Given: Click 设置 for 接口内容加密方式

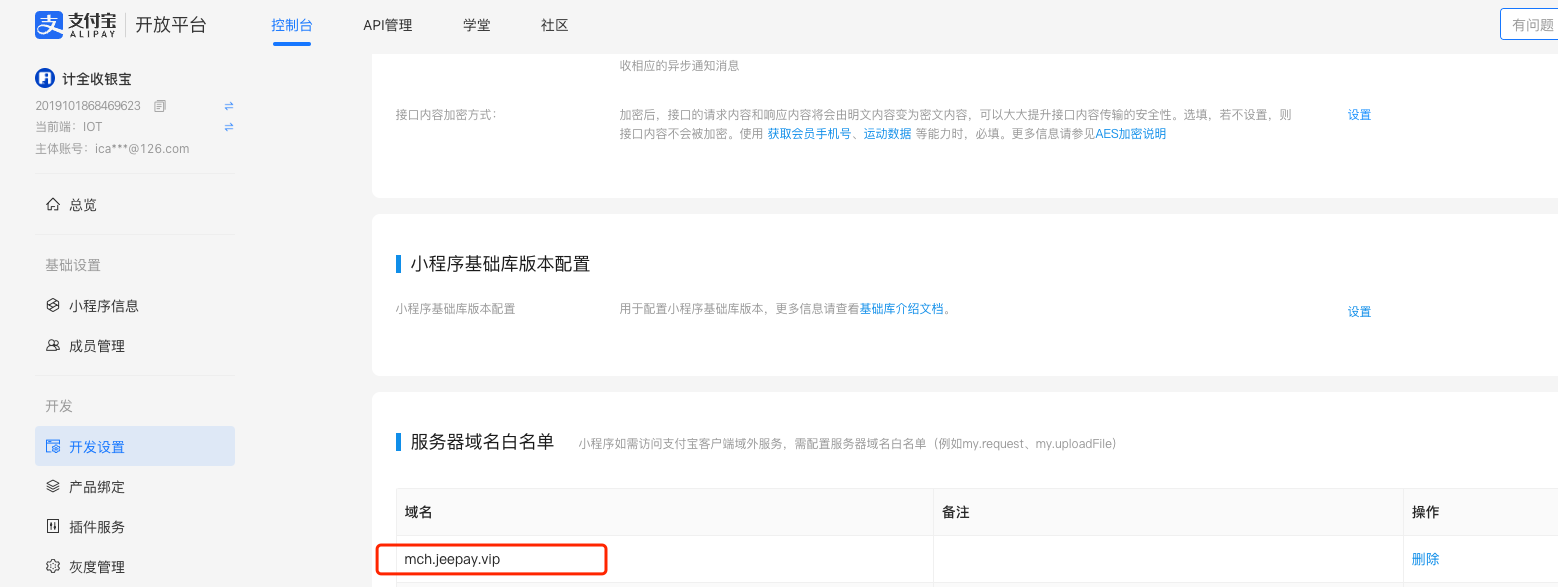Looking at the screenshot, I should click(x=1359, y=115).
